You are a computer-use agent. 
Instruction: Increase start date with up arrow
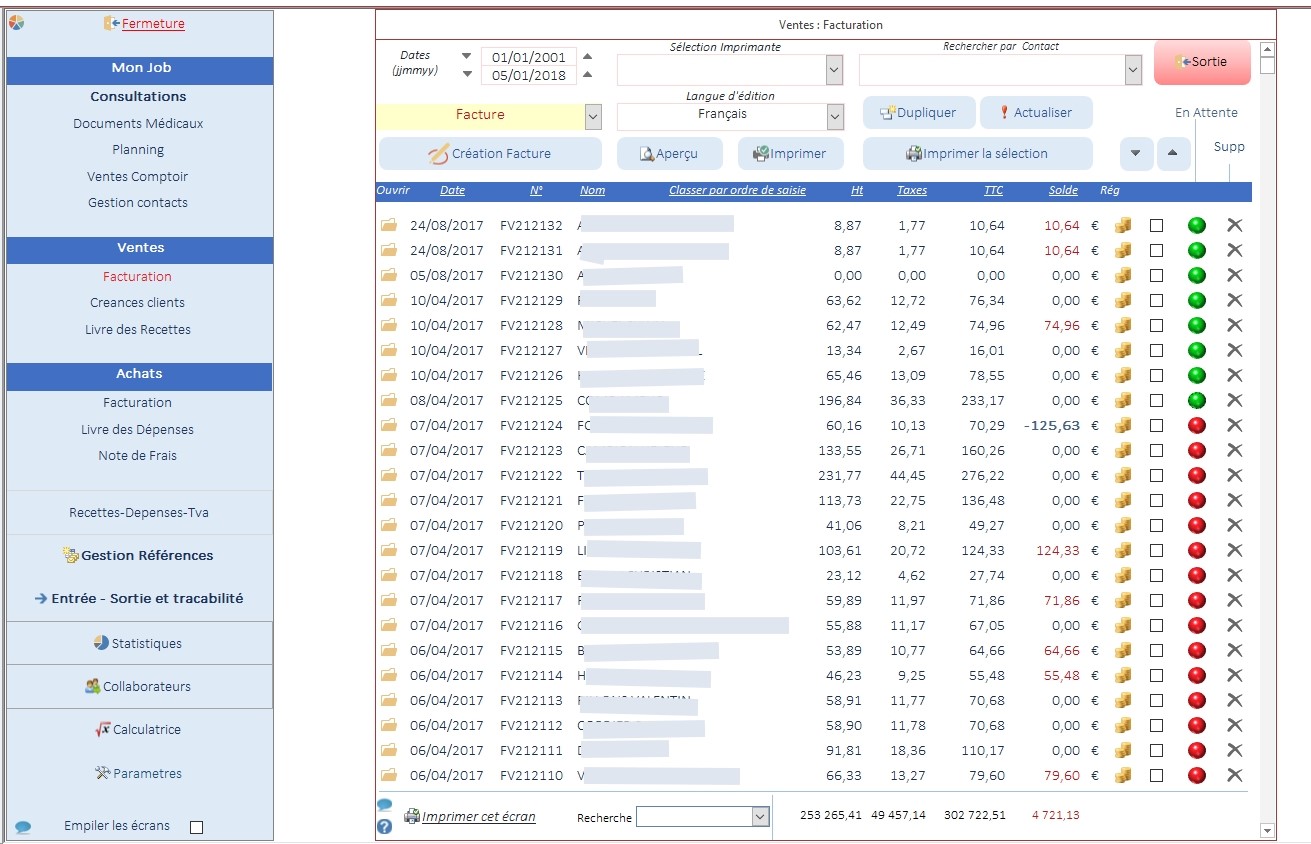tap(587, 57)
